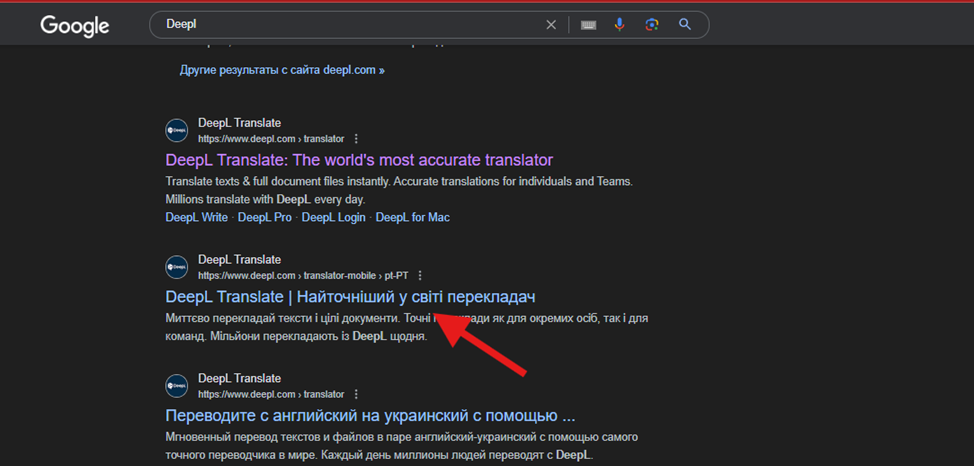974x466 pixels.
Task: Click the Google logo
Action: click(x=75, y=25)
